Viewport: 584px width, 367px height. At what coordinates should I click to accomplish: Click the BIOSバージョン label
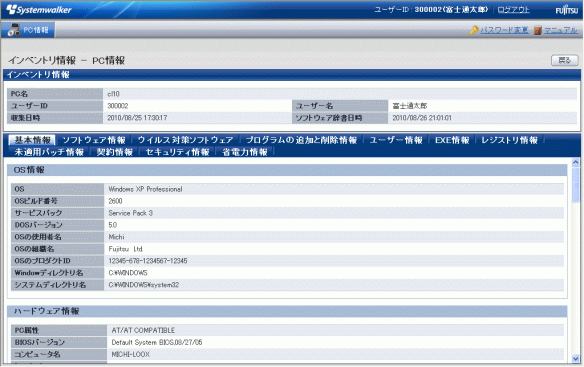point(40,342)
